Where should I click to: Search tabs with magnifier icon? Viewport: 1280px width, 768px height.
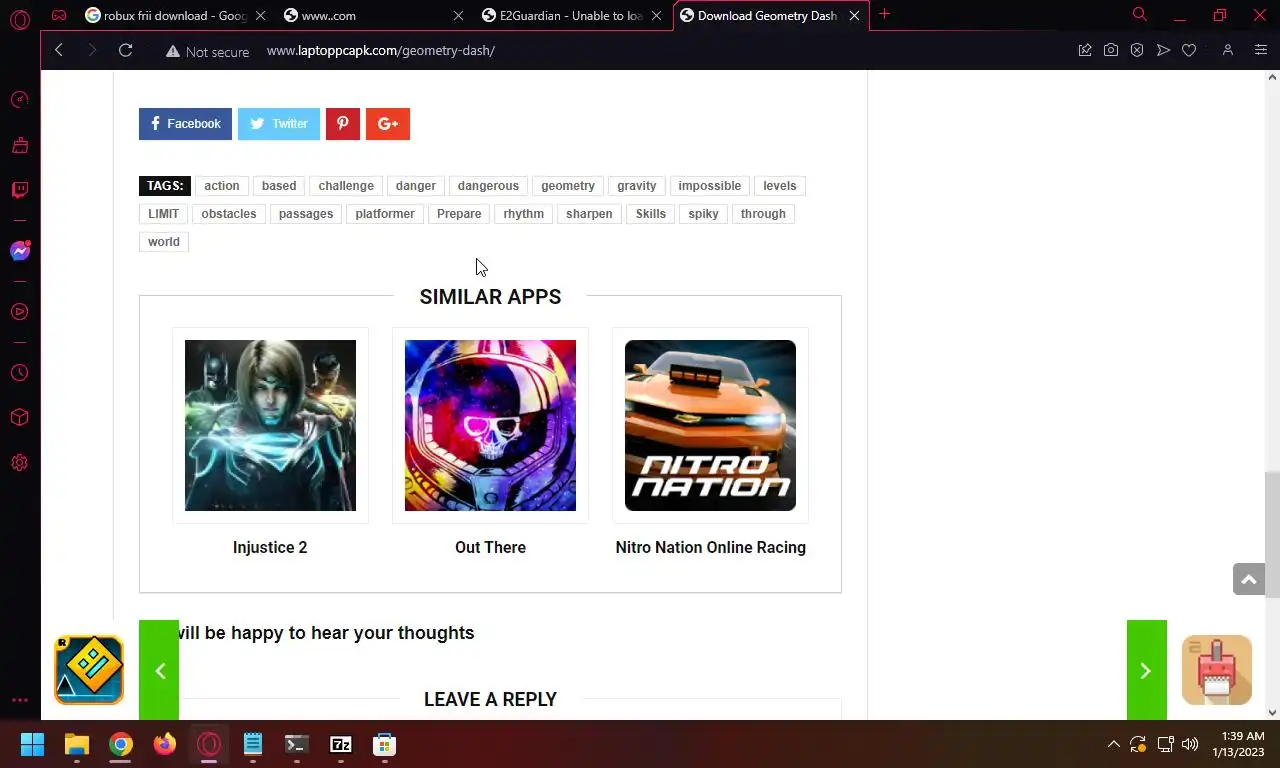pos(1139,14)
